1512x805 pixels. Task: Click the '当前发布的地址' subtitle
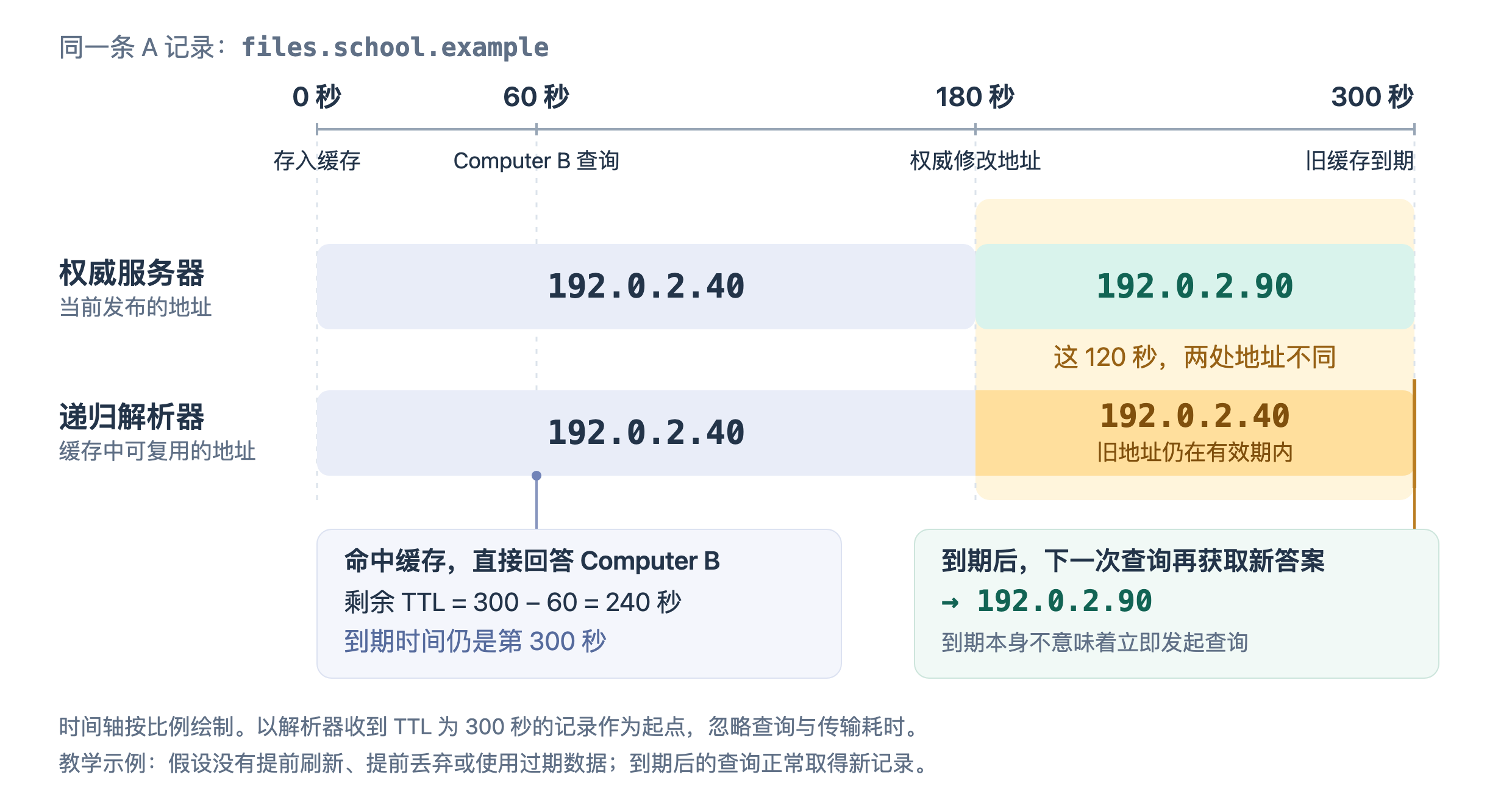pos(135,307)
